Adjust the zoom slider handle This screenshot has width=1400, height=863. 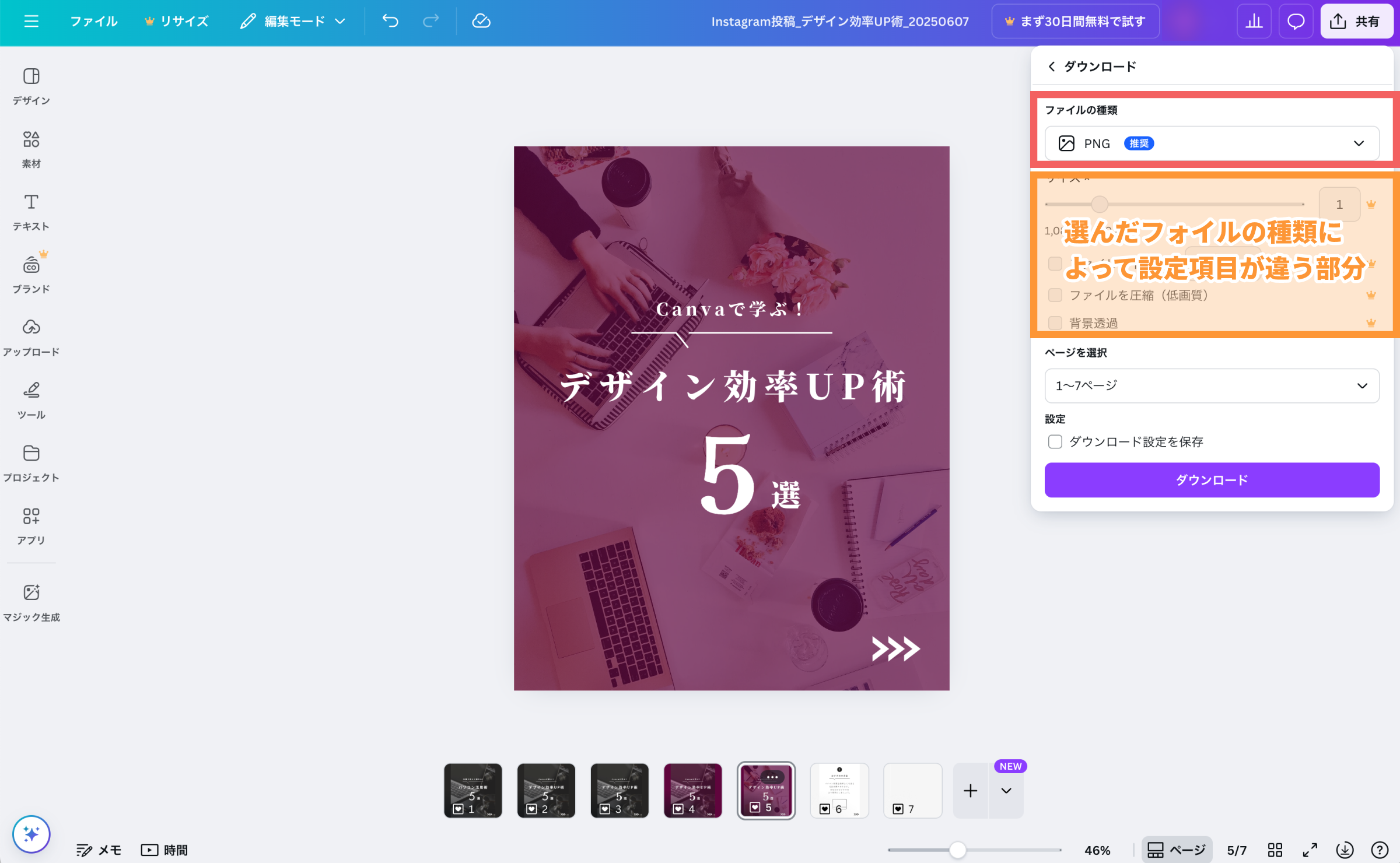pyautogui.click(x=957, y=850)
